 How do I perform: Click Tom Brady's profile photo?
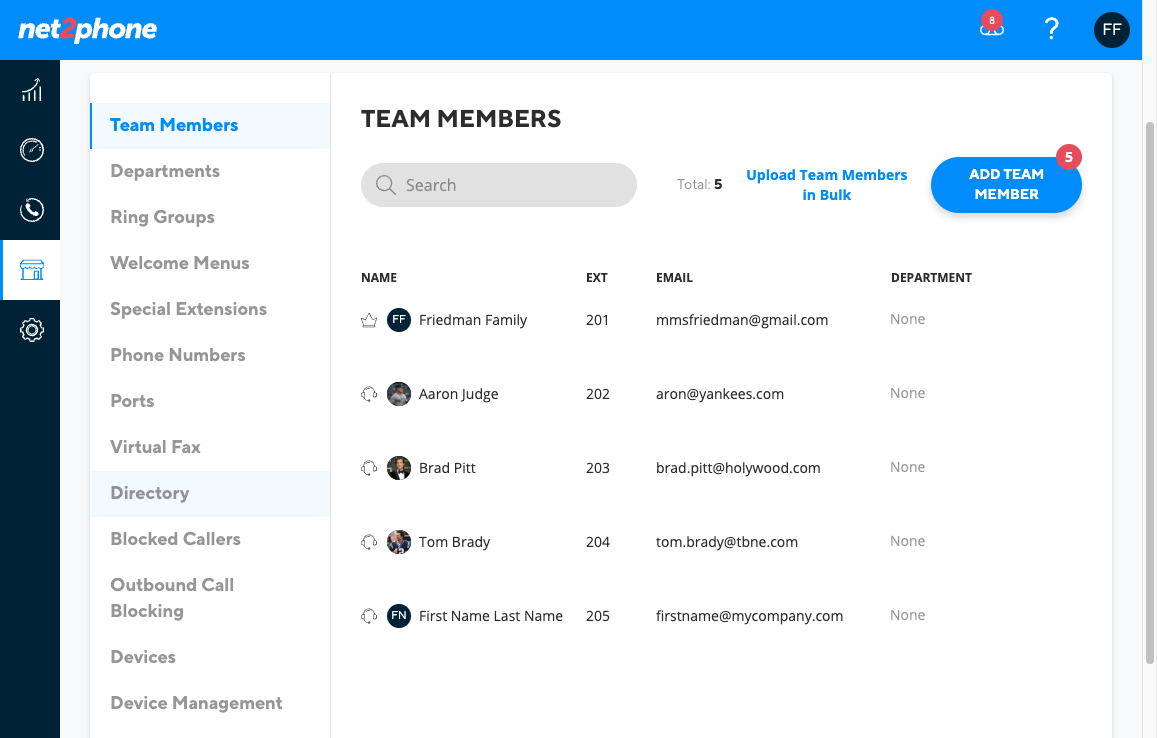pos(399,542)
